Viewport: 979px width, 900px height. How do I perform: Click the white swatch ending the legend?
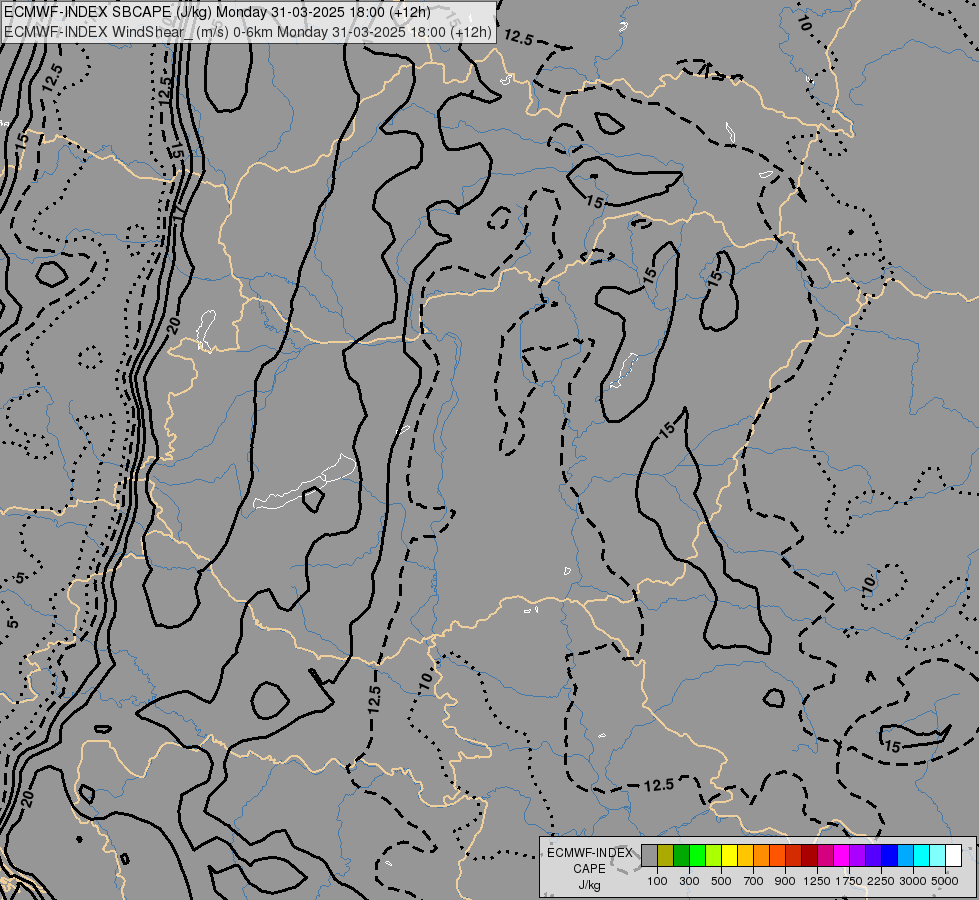(953, 855)
